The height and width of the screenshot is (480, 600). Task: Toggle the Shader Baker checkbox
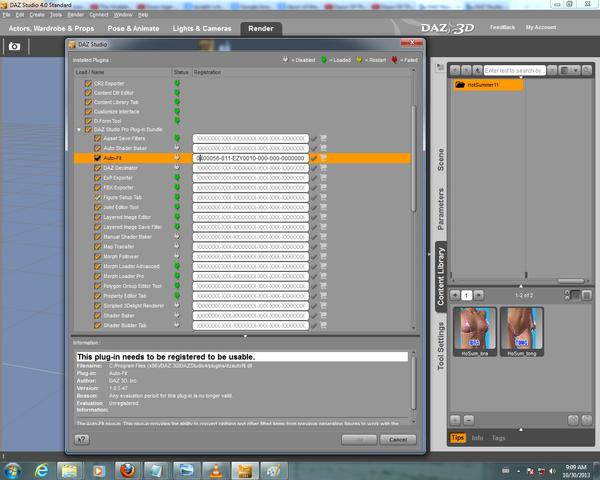coord(97,315)
